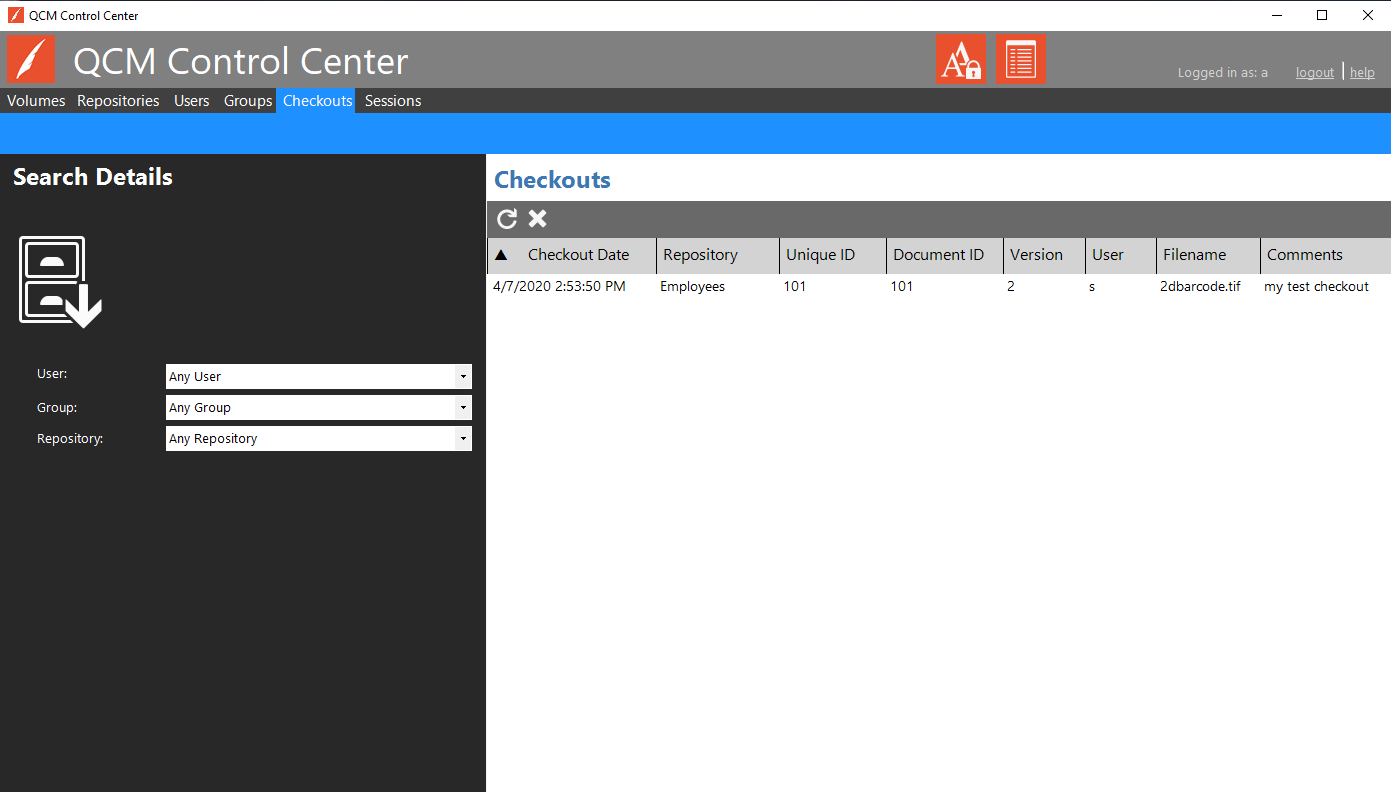Click the sort arrow in table header
This screenshot has width=1391, height=792.
click(501, 255)
